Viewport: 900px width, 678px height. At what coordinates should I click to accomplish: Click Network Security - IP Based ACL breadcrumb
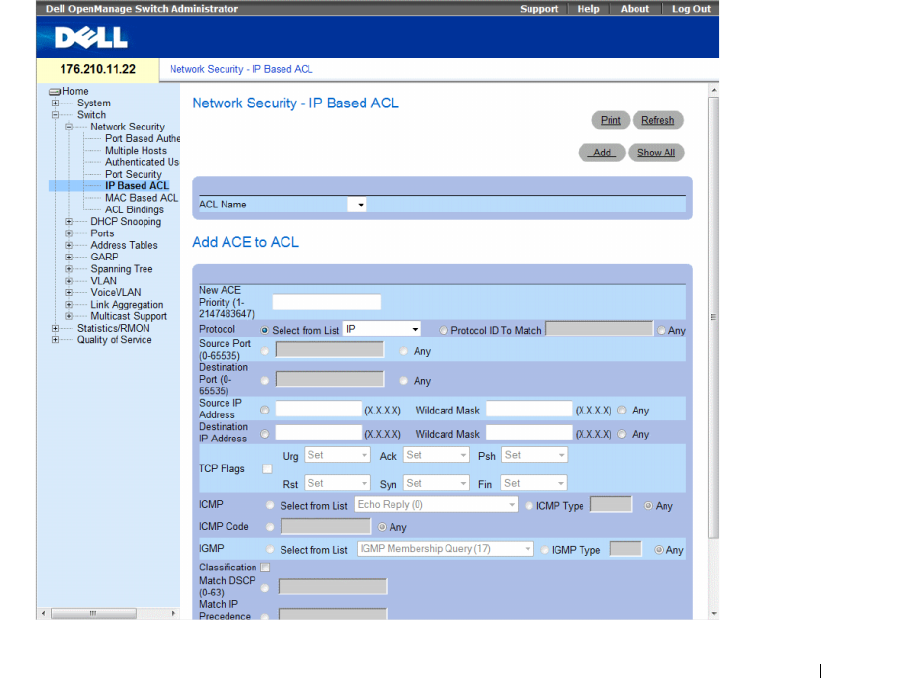tap(241, 69)
